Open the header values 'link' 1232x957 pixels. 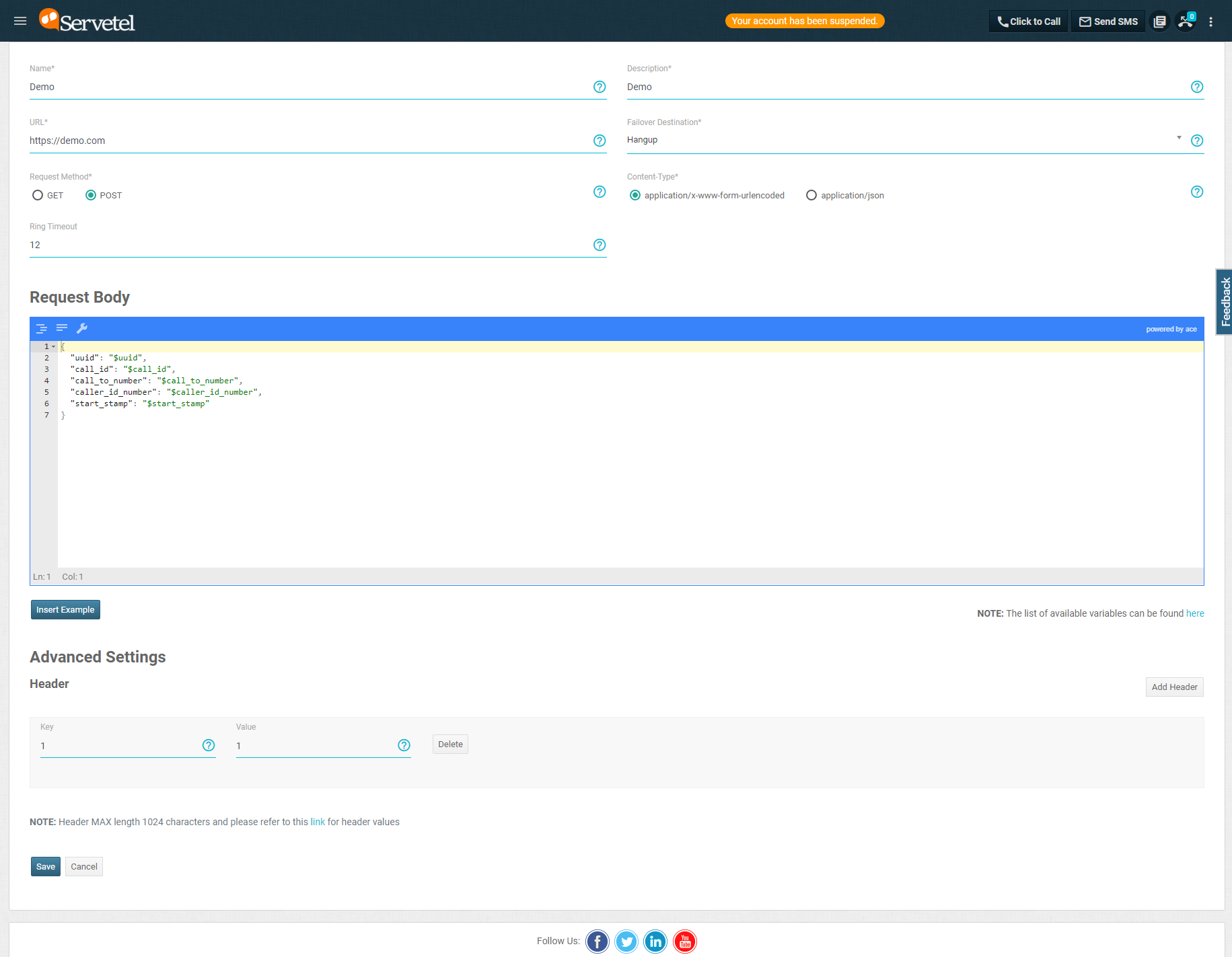[x=318, y=822]
